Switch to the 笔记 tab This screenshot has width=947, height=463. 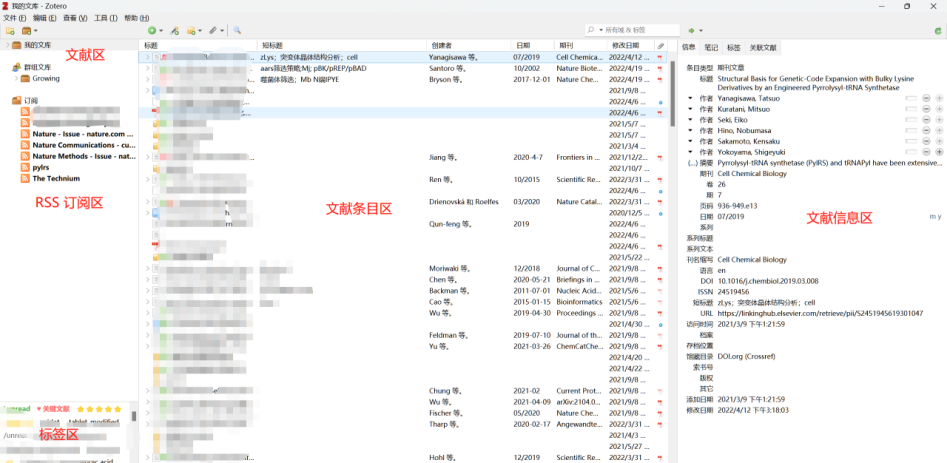point(711,47)
